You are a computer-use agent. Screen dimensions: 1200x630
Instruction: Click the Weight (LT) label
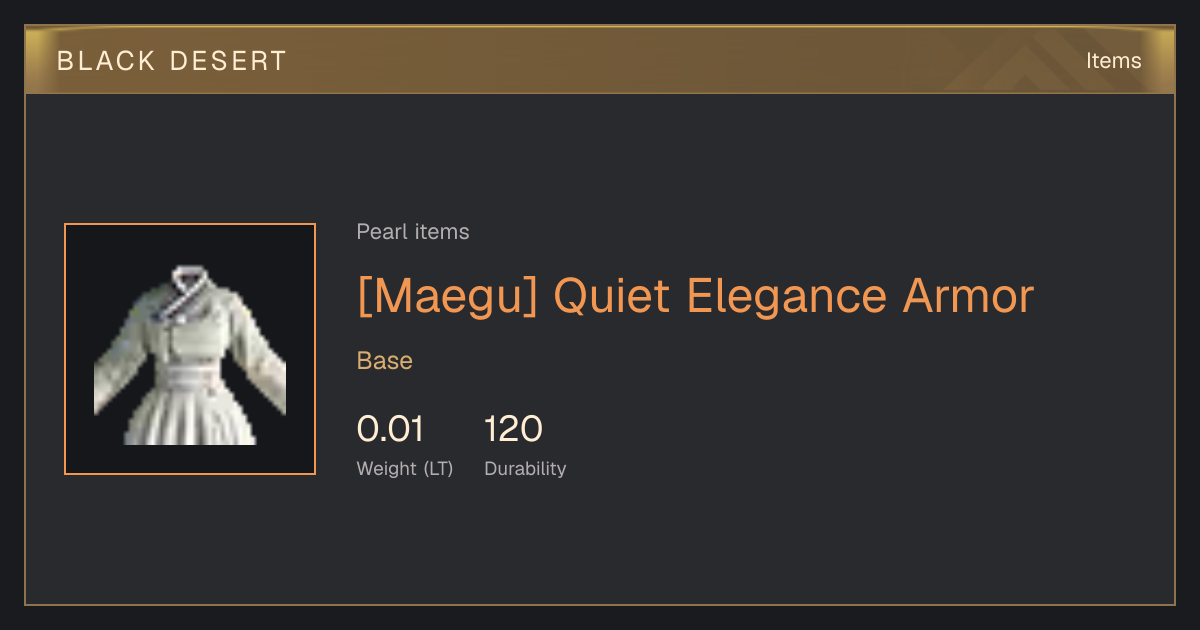[x=405, y=469]
